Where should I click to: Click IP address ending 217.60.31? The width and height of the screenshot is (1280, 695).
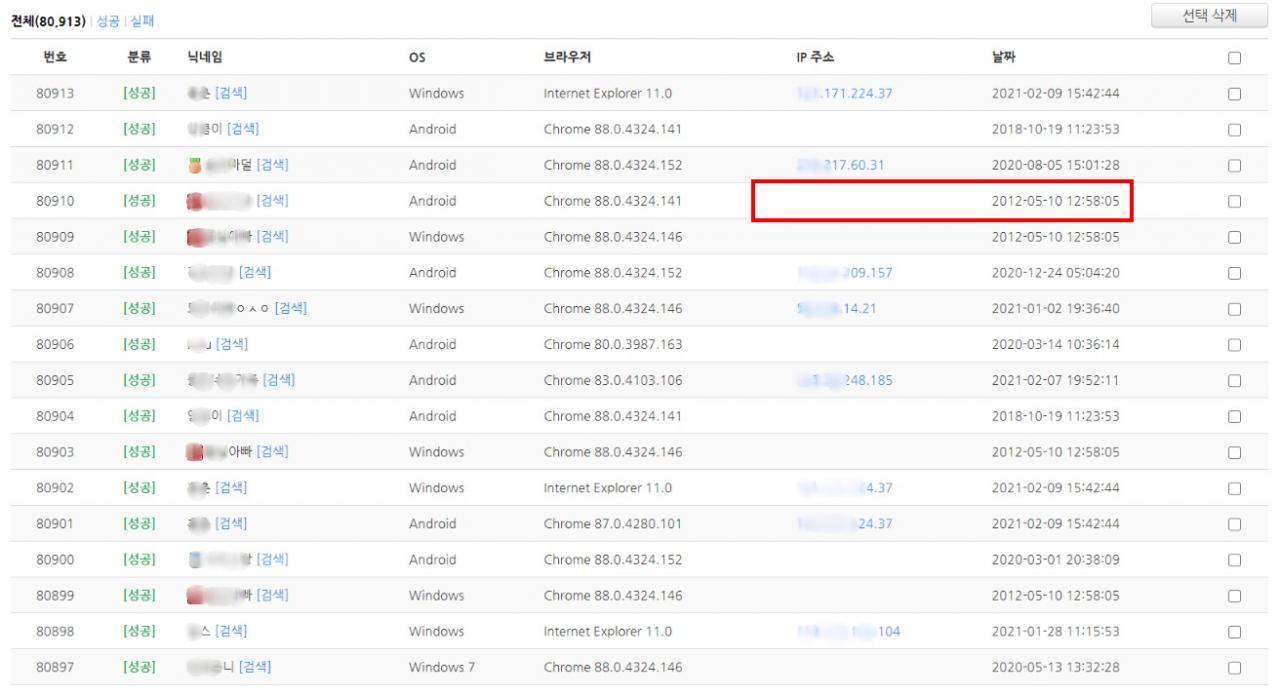(841, 165)
